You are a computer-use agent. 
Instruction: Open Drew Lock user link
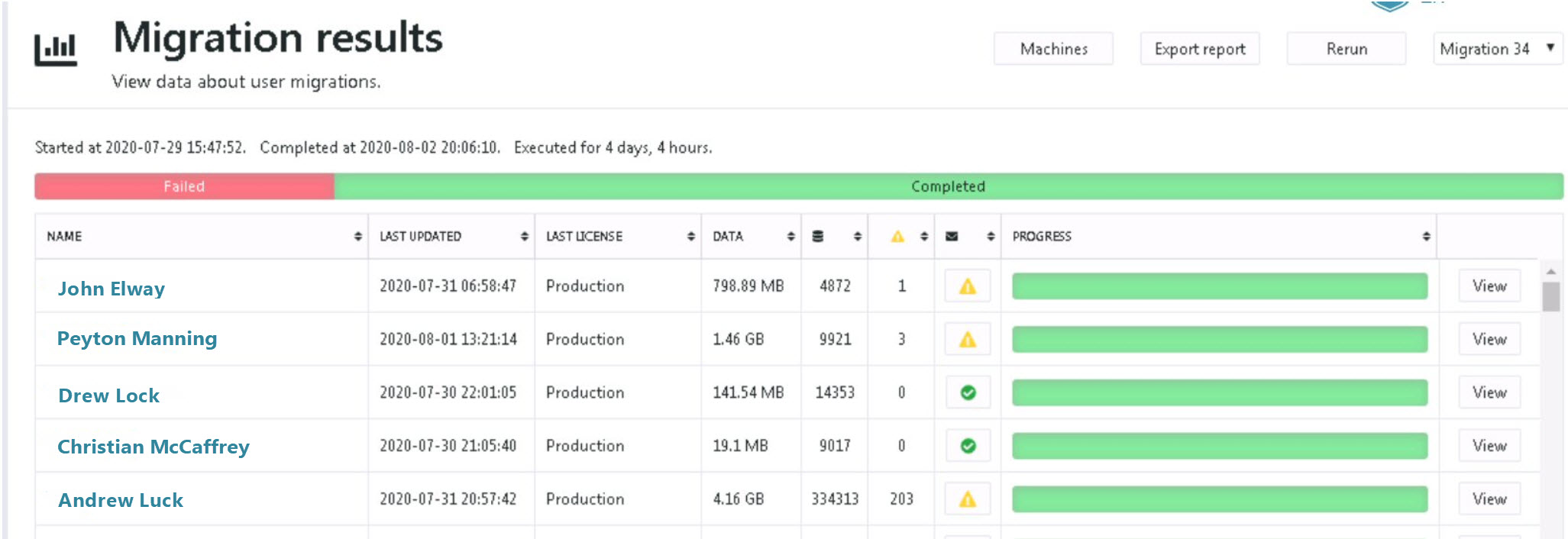(x=109, y=395)
